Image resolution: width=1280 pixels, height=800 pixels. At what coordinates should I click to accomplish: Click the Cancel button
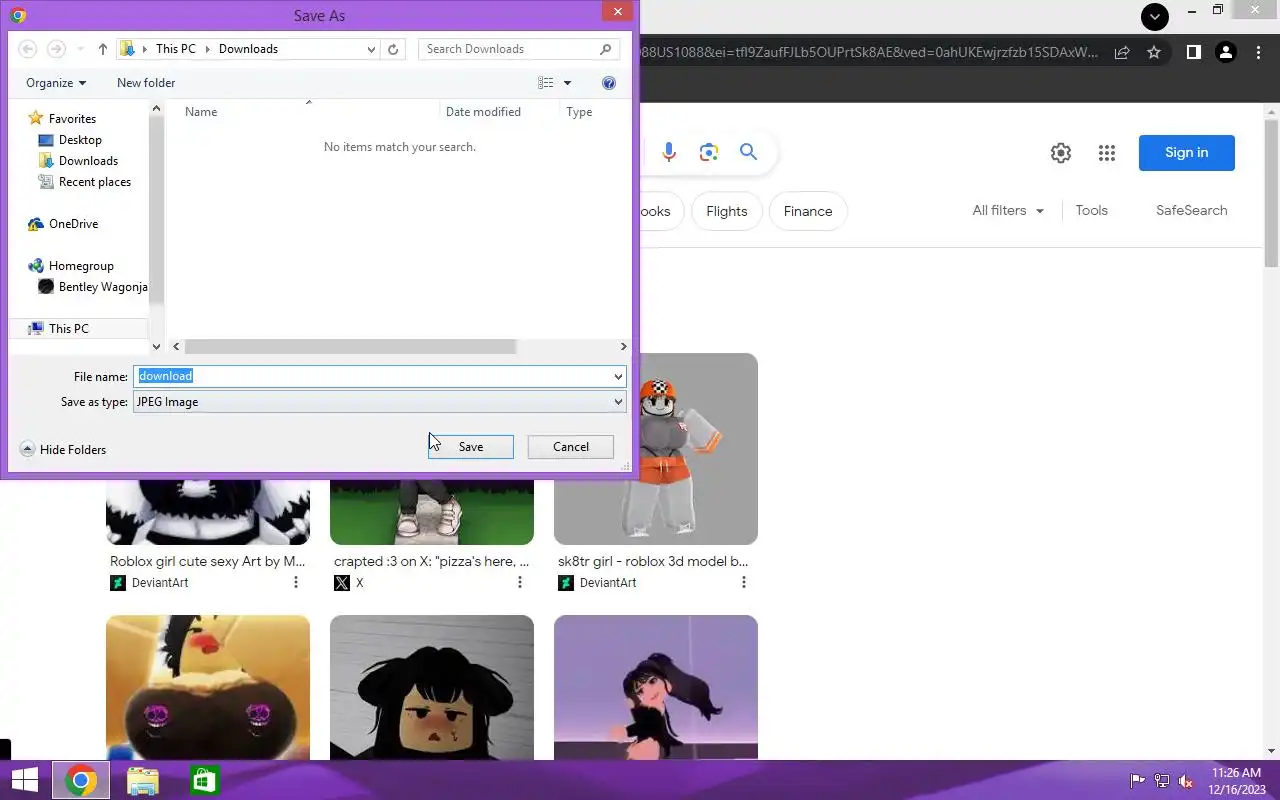point(571,447)
